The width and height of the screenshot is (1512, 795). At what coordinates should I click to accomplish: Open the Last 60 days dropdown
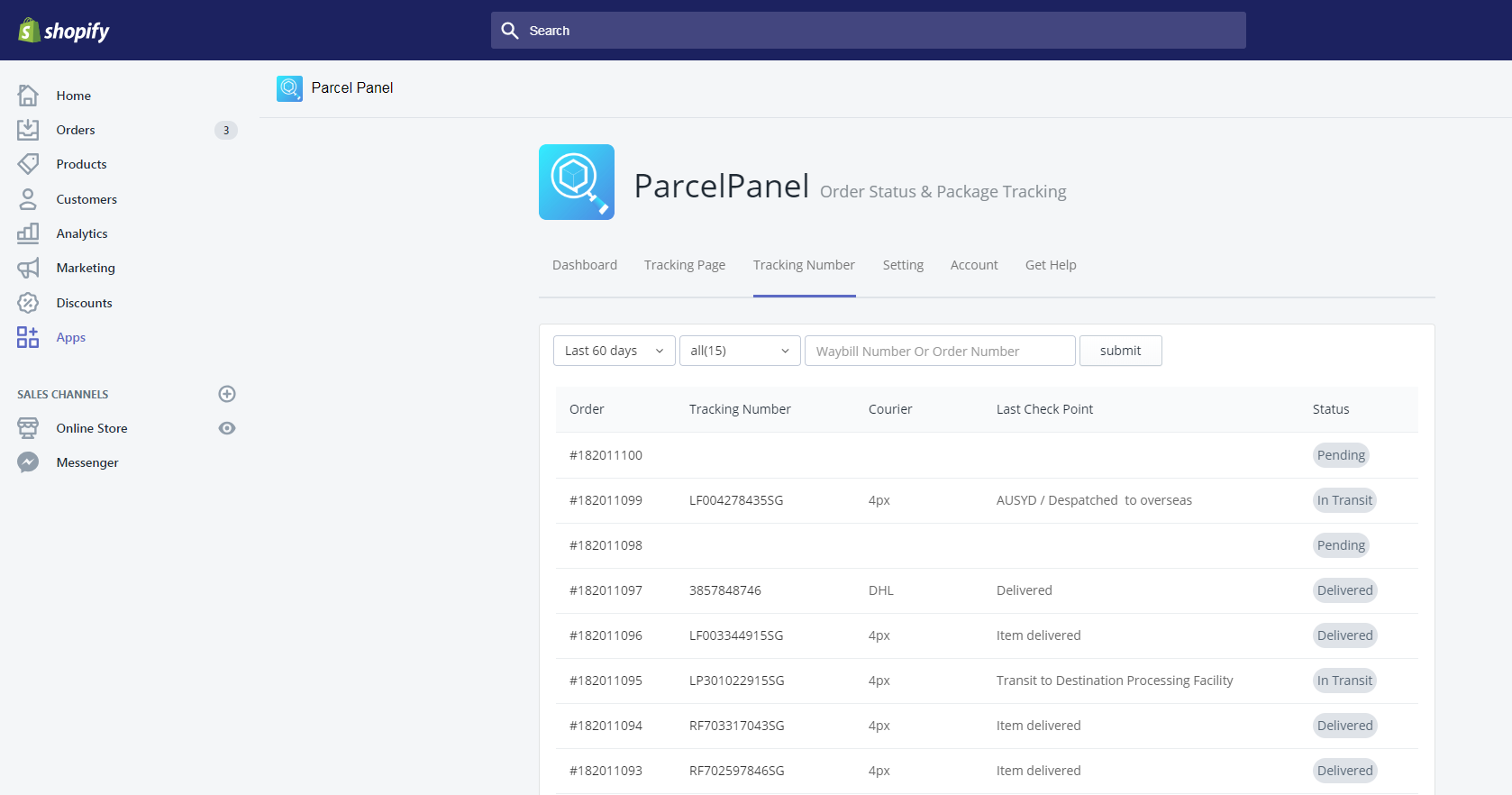coord(614,351)
